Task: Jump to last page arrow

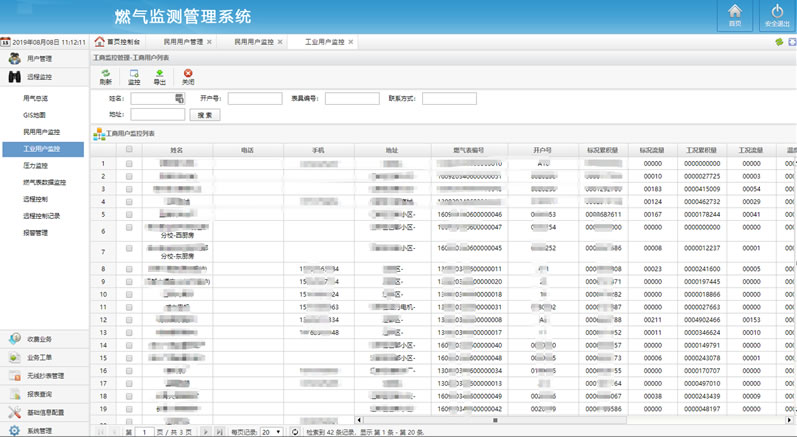Action: (x=219, y=432)
